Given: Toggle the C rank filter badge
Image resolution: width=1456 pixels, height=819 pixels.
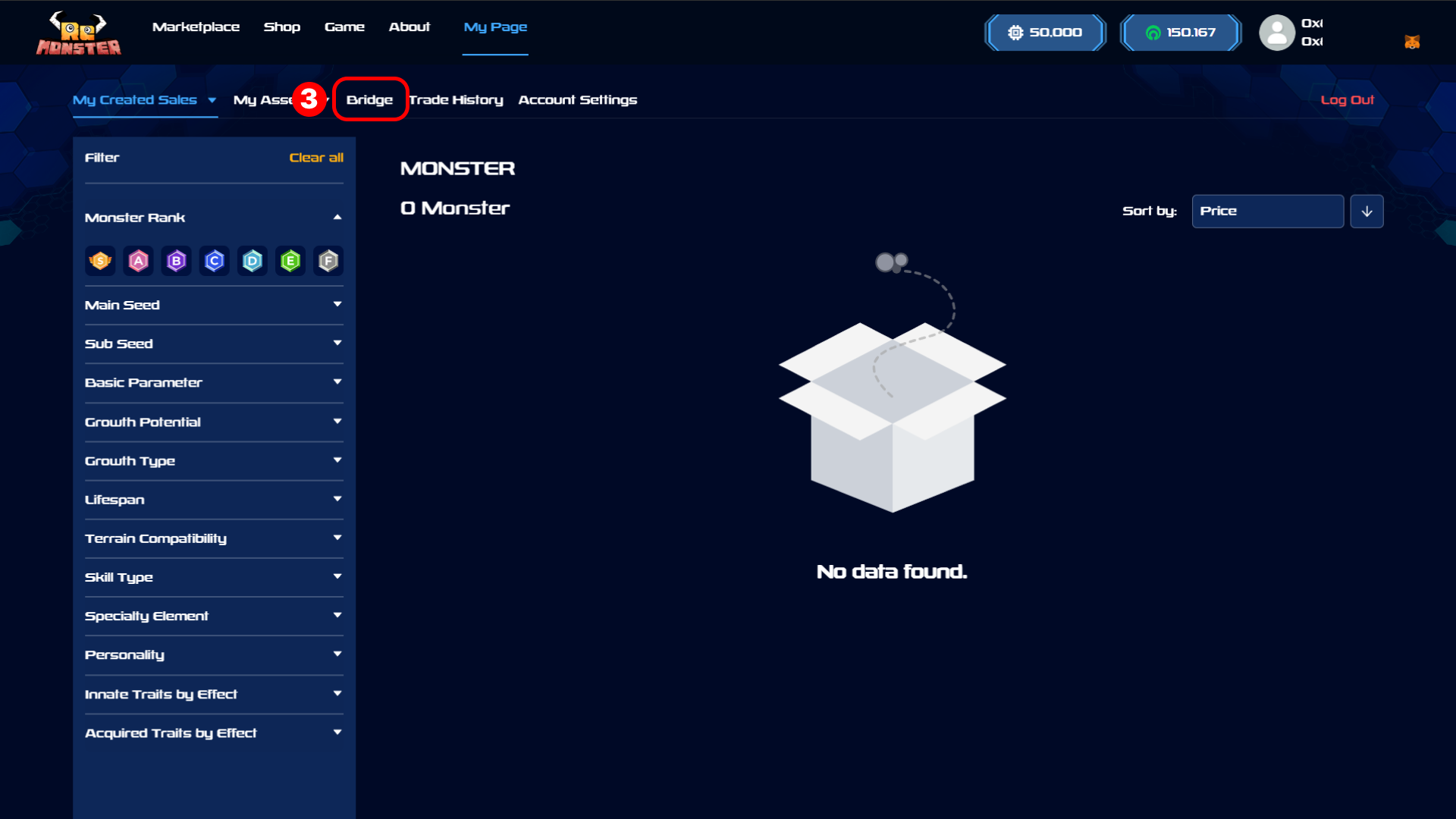Looking at the screenshot, I should 215,261.
